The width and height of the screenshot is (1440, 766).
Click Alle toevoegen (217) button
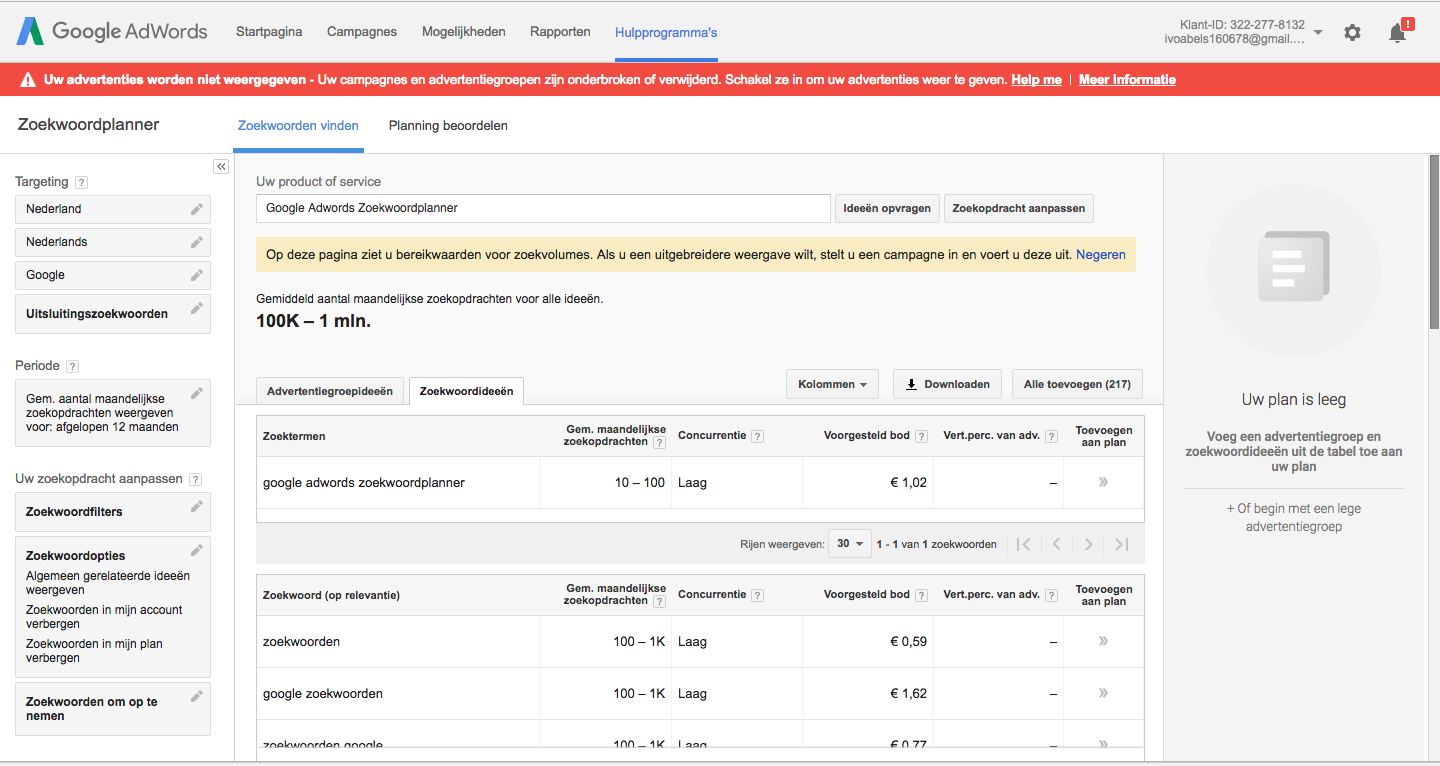[x=1077, y=384]
